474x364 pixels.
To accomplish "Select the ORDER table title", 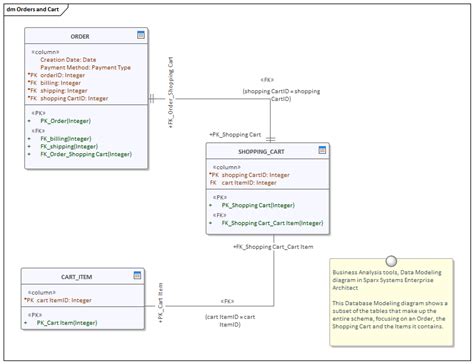I will [80, 36].
